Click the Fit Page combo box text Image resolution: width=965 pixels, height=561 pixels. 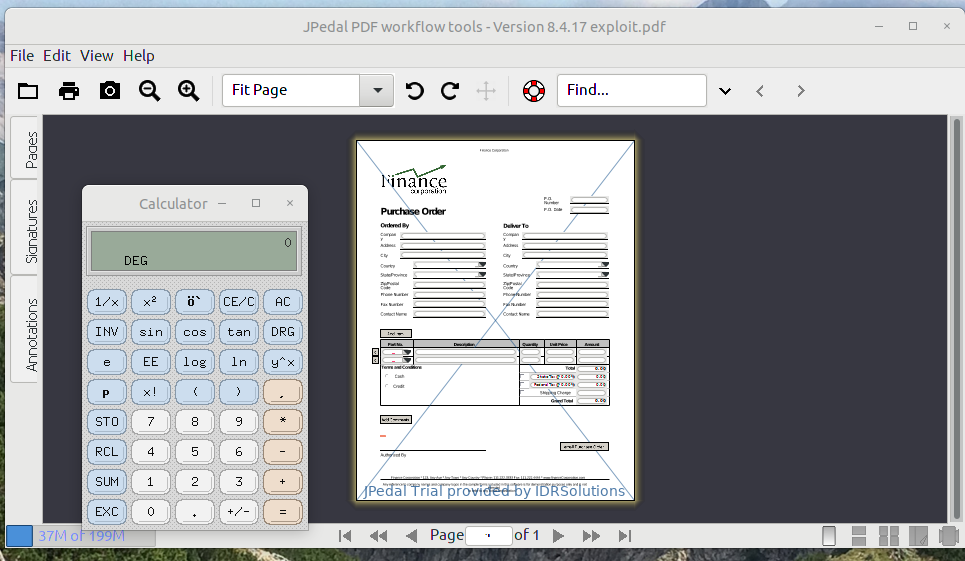coord(290,90)
